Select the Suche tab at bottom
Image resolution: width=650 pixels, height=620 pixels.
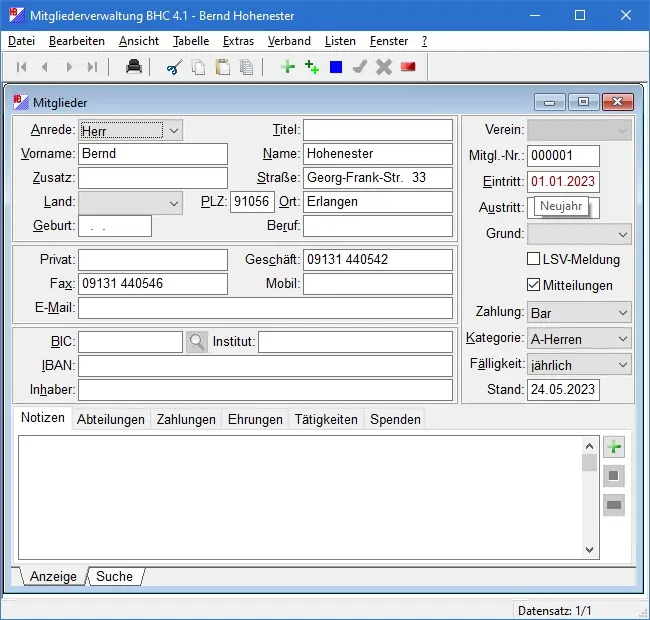(x=114, y=576)
